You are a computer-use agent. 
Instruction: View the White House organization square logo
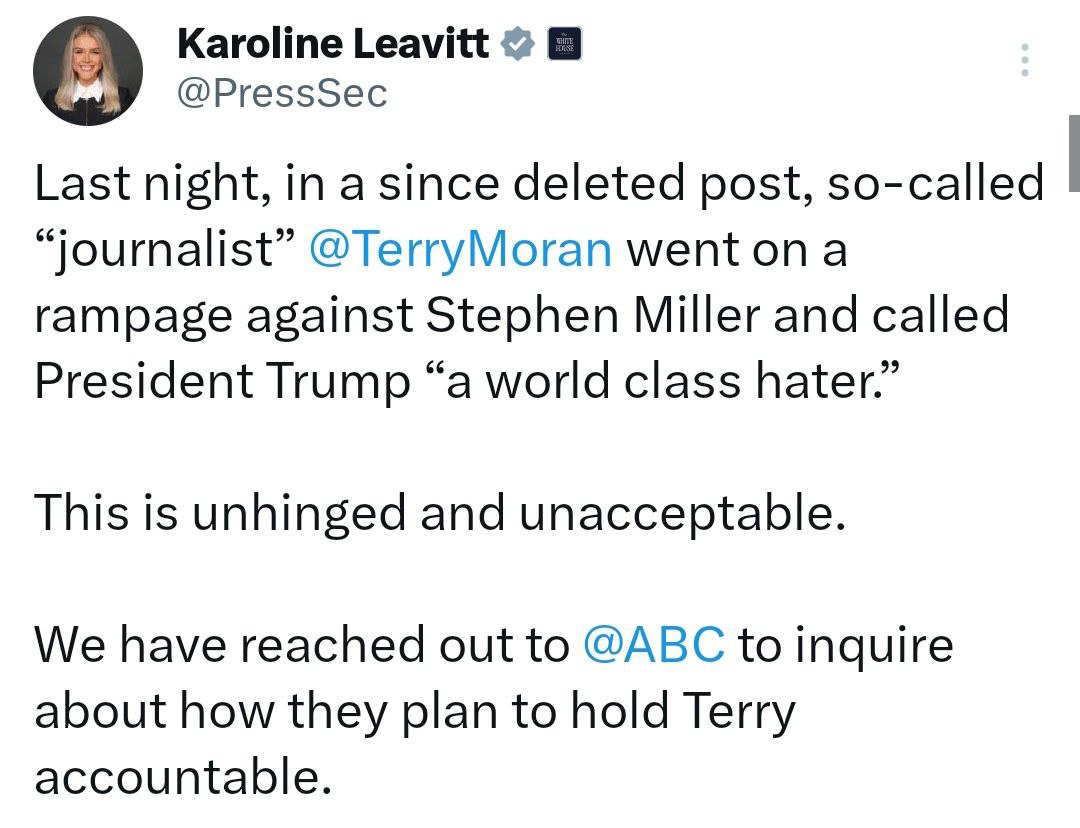pyautogui.click(x=565, y=43)
